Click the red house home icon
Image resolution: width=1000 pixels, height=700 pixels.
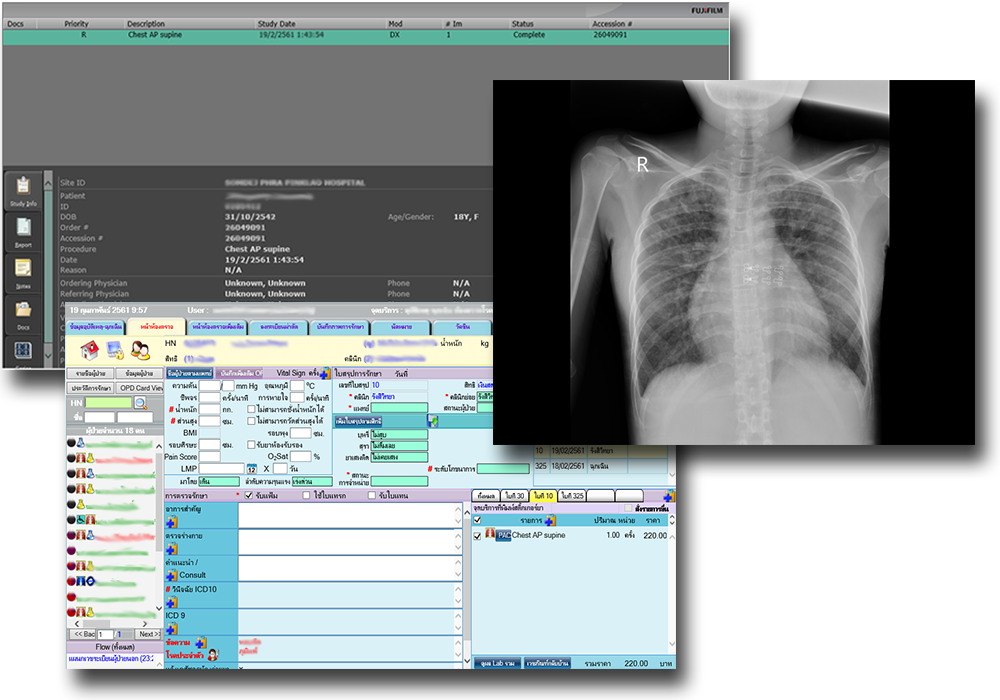pyautogui.click(x=90, y=349)
